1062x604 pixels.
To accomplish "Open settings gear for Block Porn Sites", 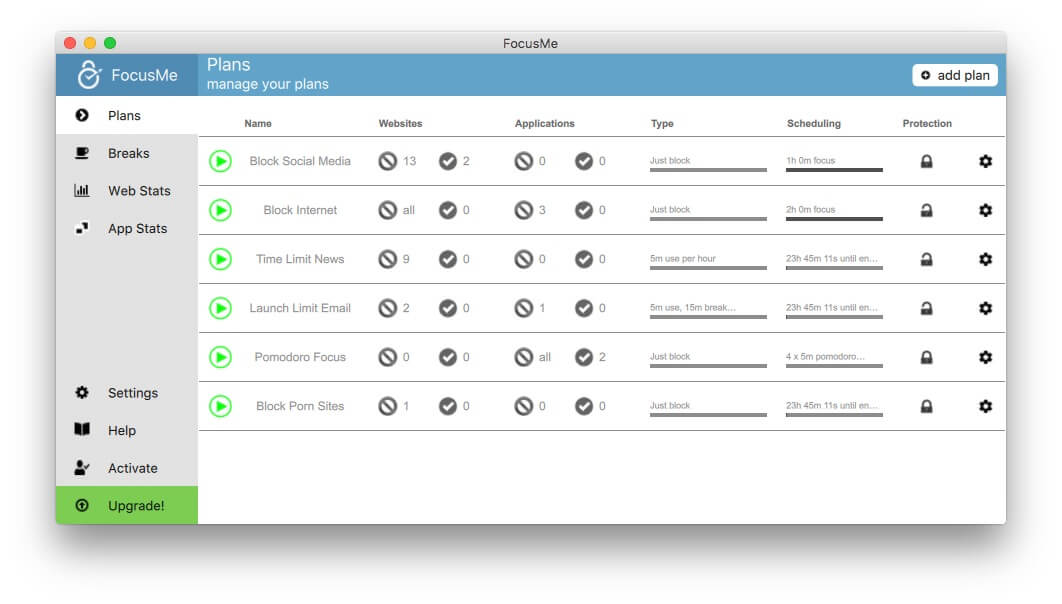I will pyautogui.click(x=985, y=406).
